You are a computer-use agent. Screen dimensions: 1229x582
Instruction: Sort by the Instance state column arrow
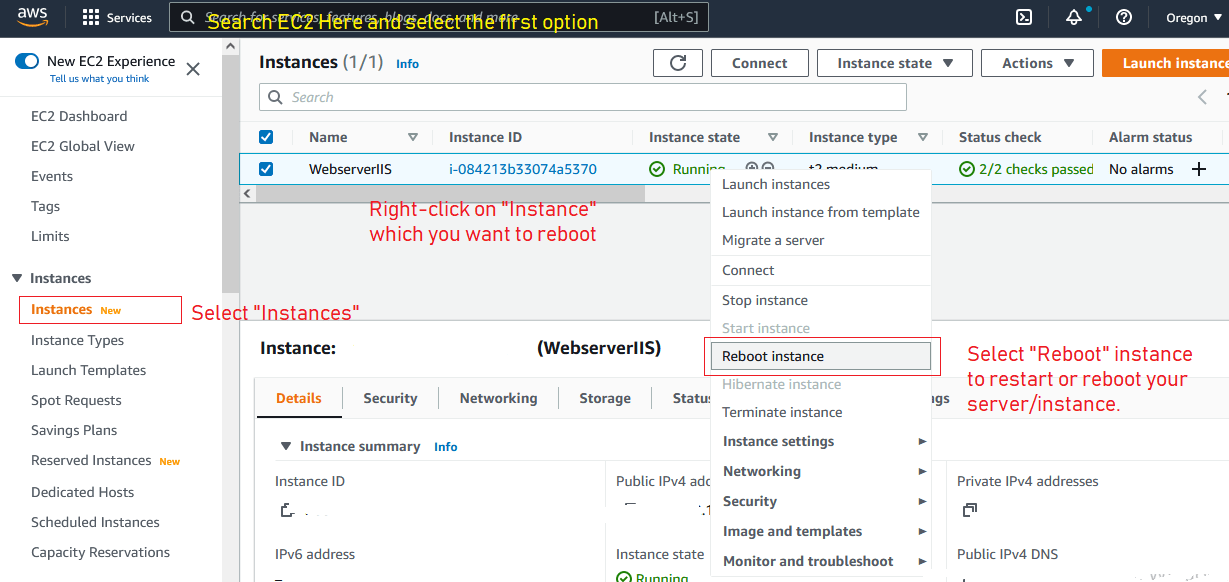point(773,137)
